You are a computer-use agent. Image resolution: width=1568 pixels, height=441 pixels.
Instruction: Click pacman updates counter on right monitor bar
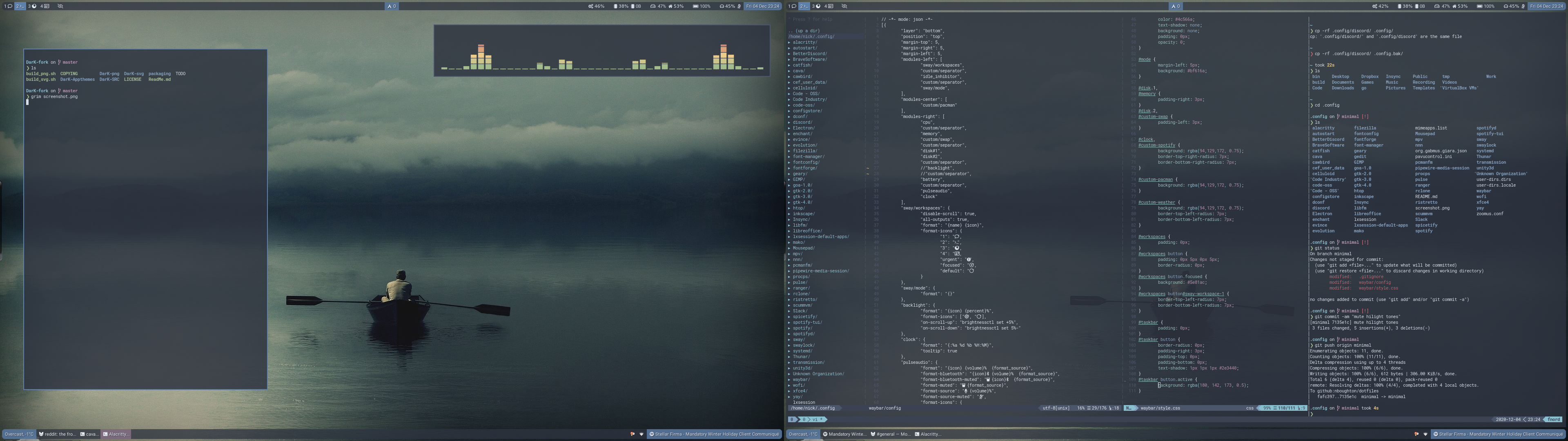(1176, 6)
